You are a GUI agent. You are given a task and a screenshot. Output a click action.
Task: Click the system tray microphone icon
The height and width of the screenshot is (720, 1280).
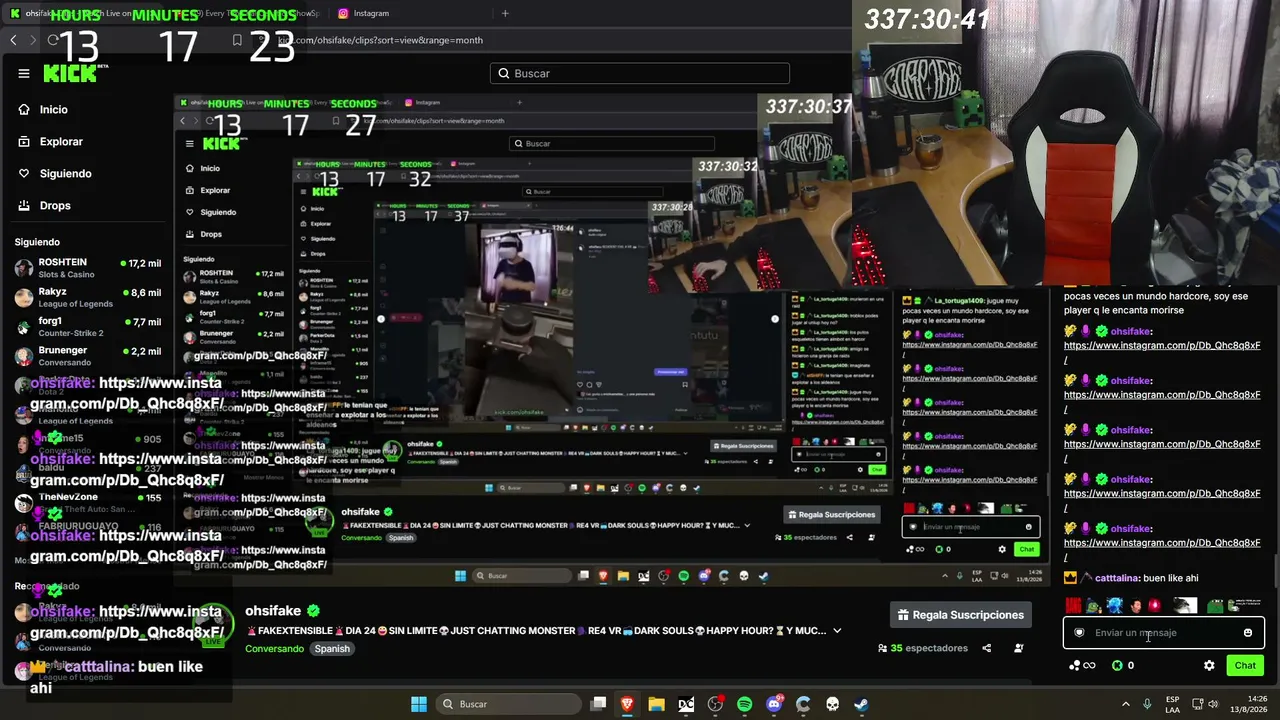(x=1147, y=704)
